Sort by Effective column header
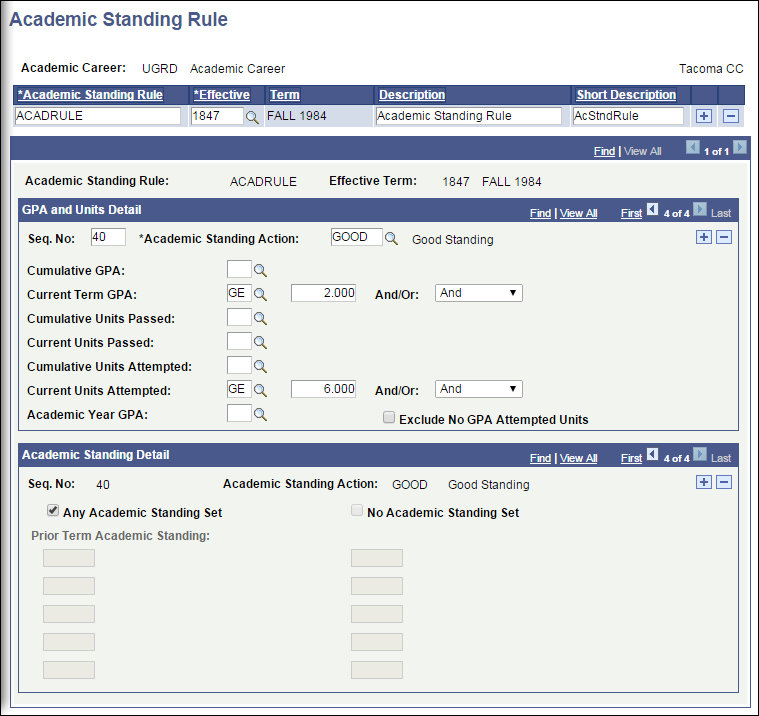The height and width of the screenshot is (716, 759). pyautogui.click(x=222, y=94)
